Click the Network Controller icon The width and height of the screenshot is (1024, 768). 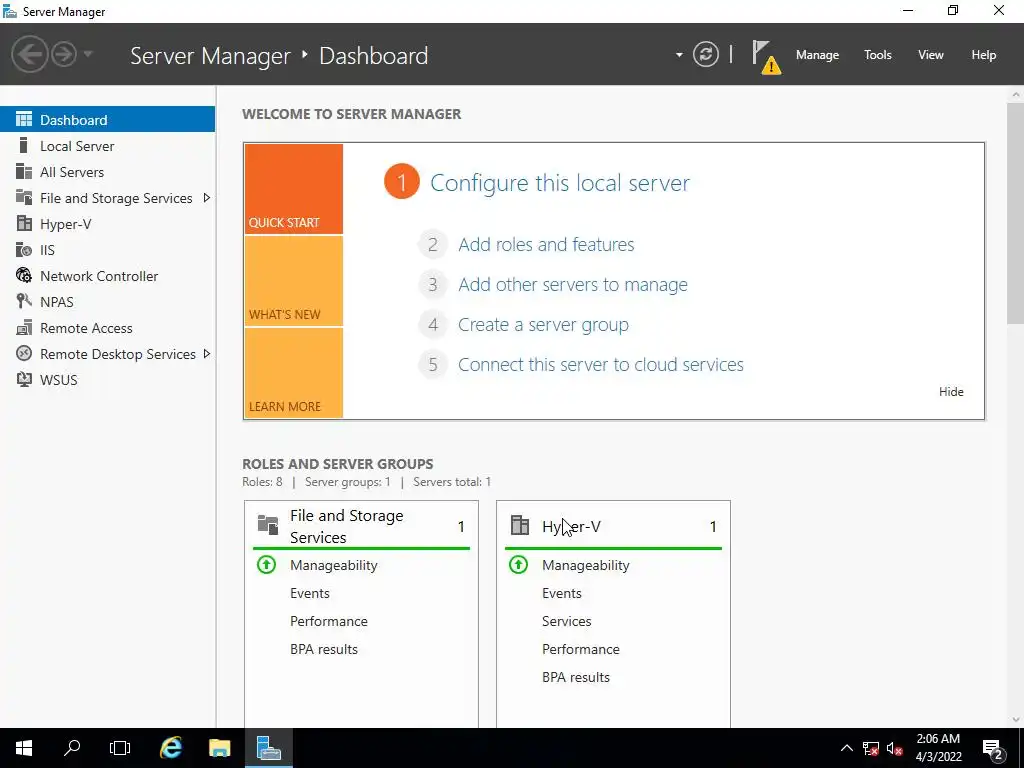point(24,276)
